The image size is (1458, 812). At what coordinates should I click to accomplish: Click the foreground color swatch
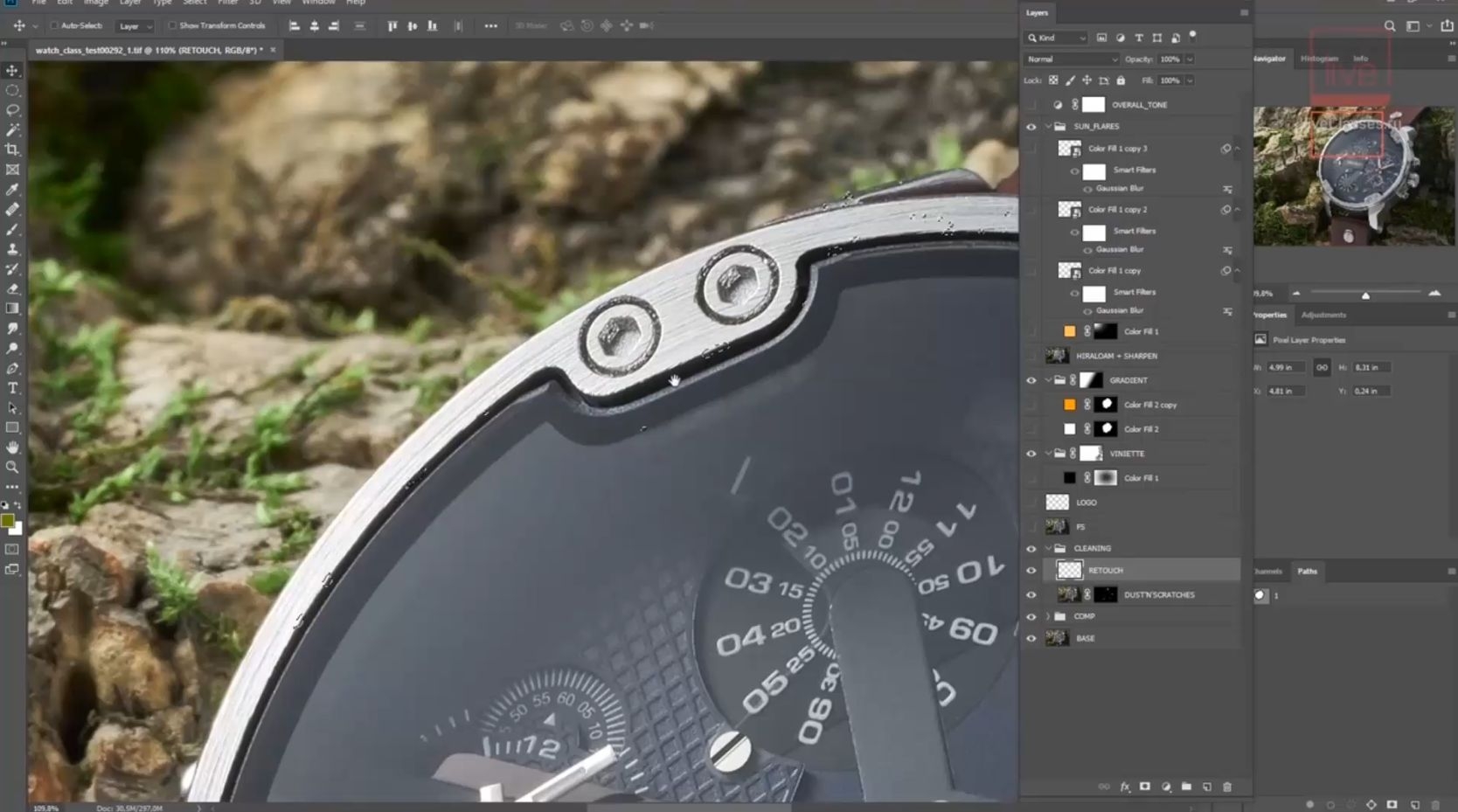tap(8, 522)
